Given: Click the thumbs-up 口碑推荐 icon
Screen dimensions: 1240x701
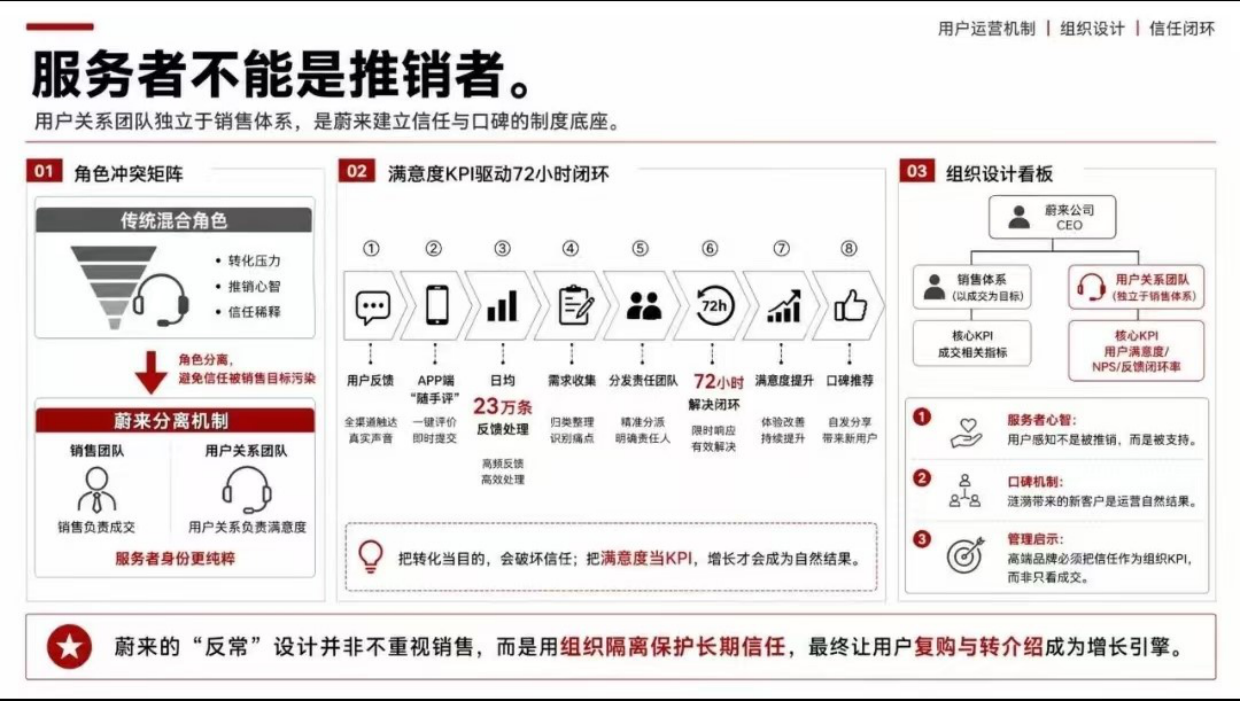Looking at the screenshot, I should click(x=850, y=306).
